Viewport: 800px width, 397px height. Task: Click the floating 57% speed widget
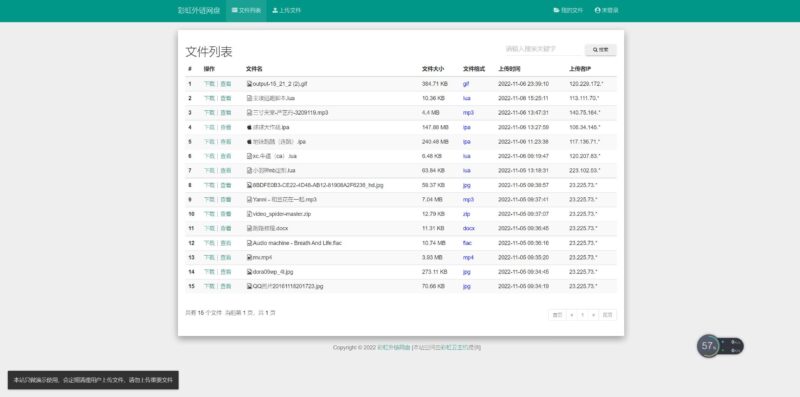point(720,346)
